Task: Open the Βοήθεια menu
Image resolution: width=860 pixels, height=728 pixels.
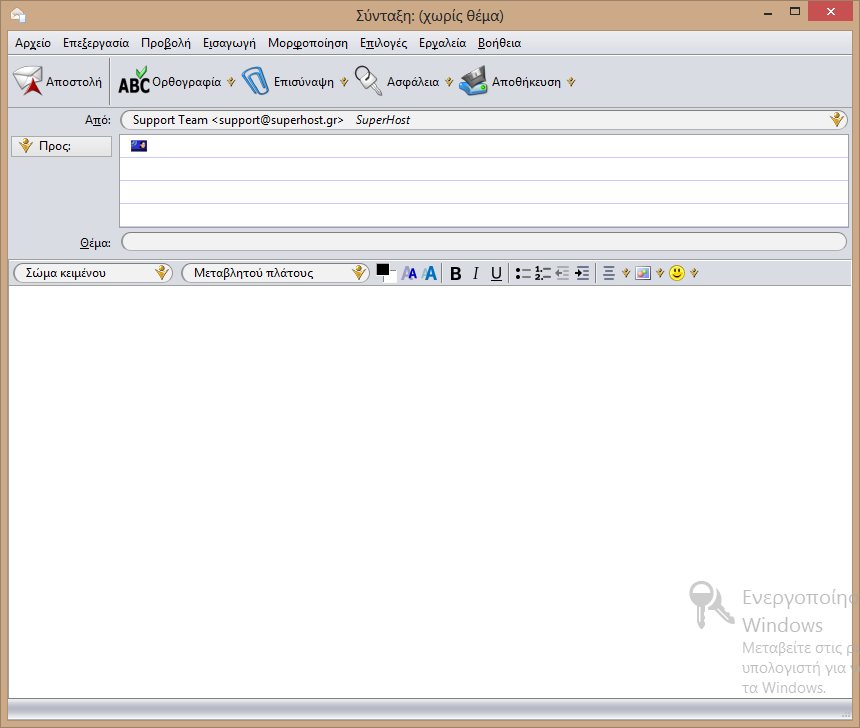Action: 499,43
